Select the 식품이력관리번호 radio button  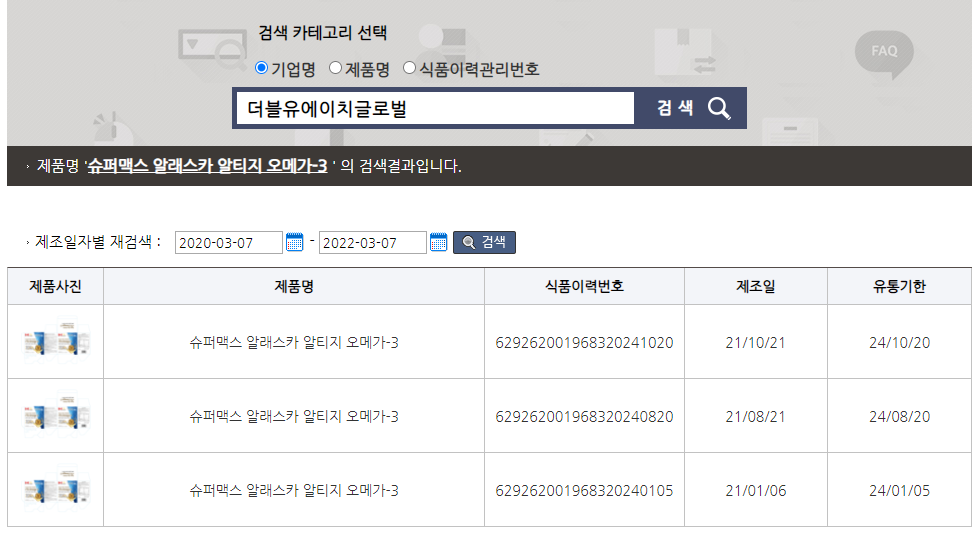click(409, 68)
